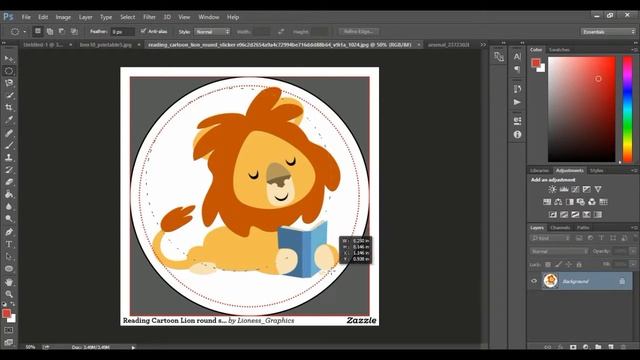
Task: Select the Hand tool
Action: click(x=9, y=282)
